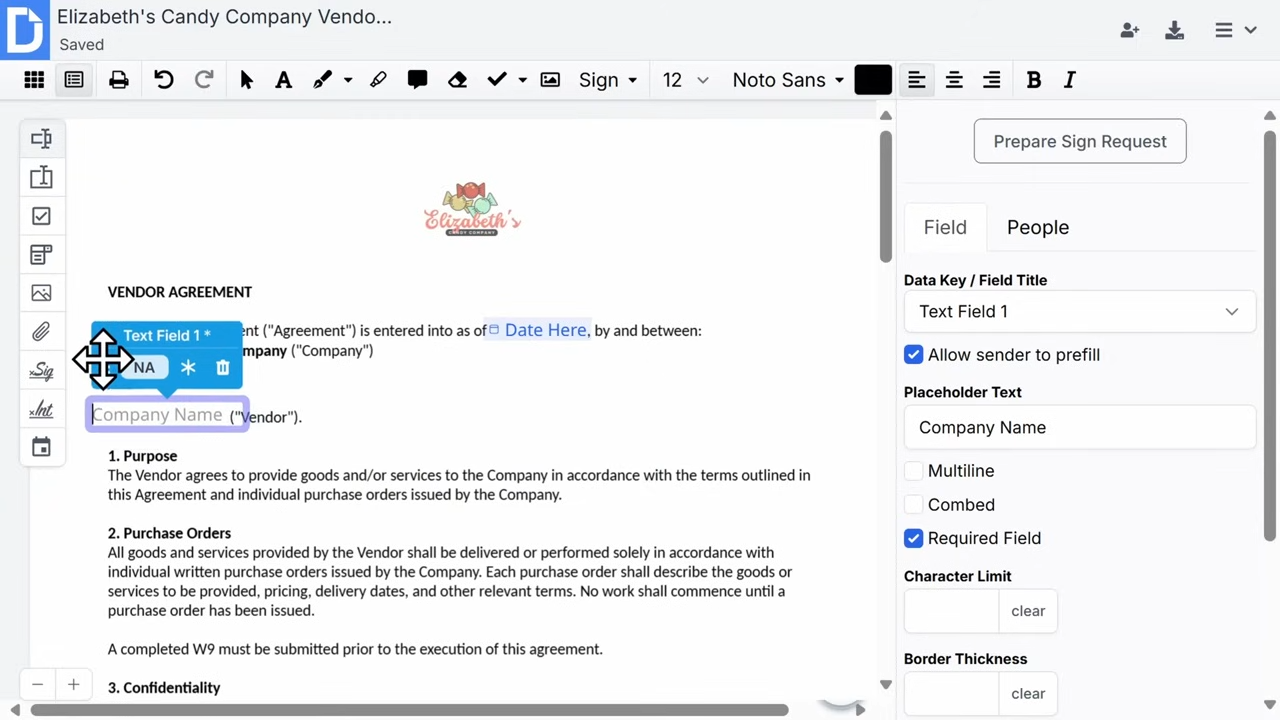Open the font size 12 dropdown
1280x720 pixels.
[685, 80]
